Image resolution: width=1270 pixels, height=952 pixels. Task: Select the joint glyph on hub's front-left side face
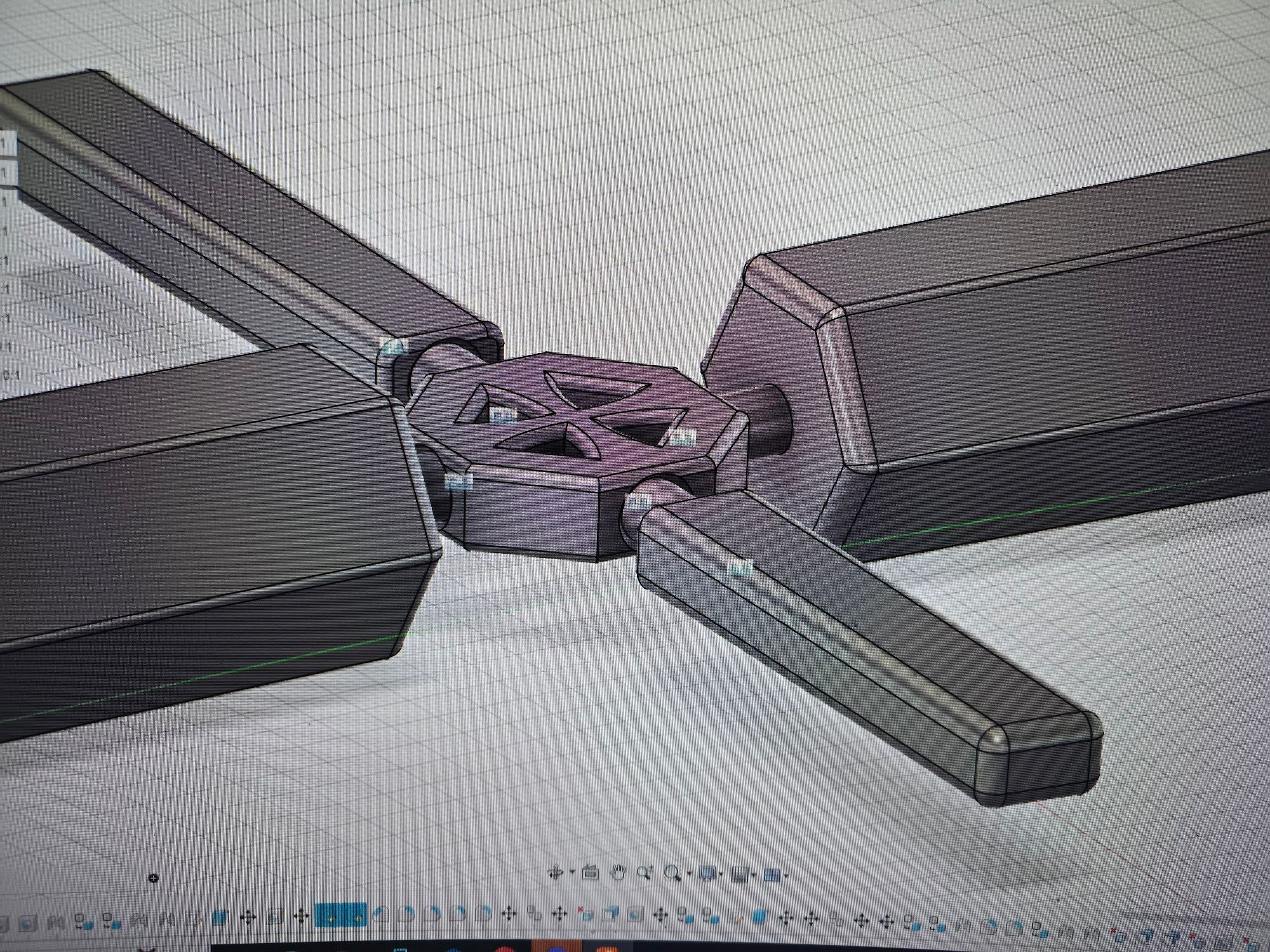coord(459,482)
